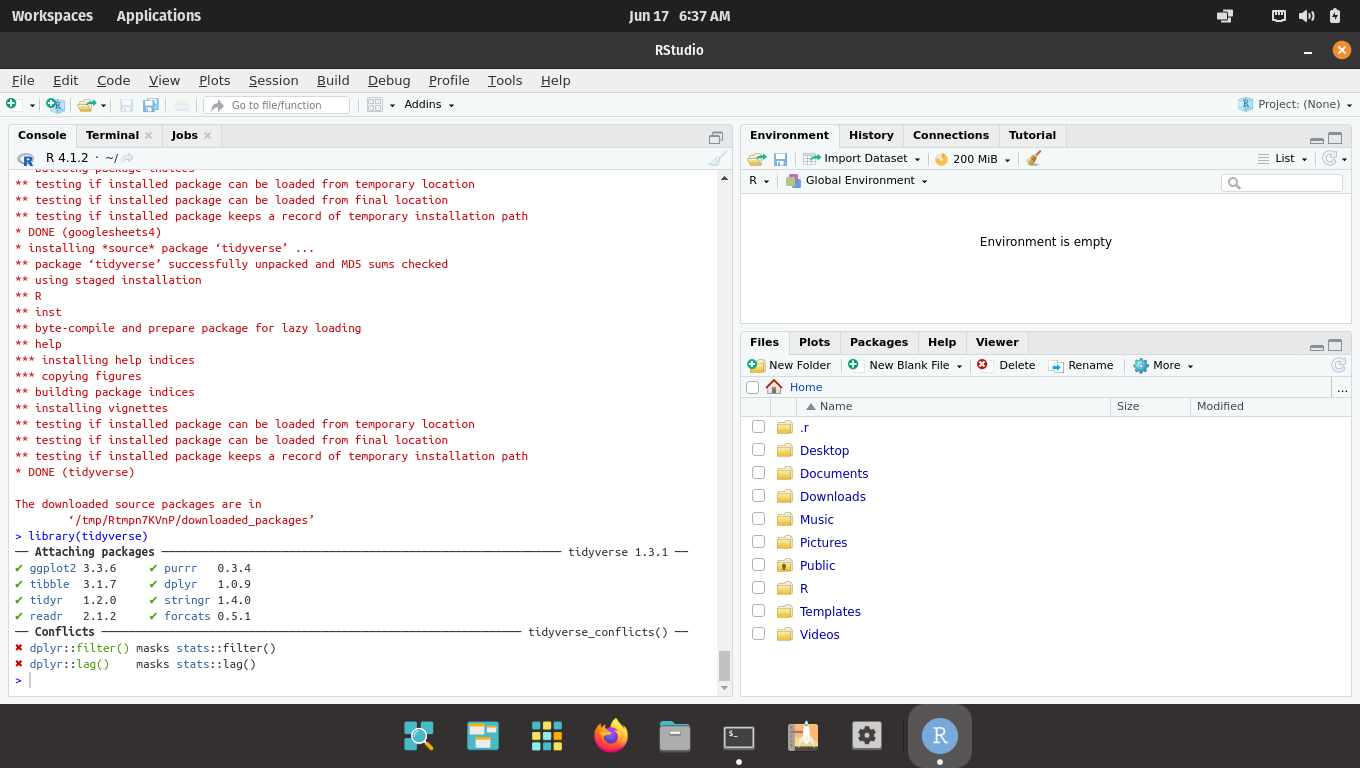Screen dimensions: 1360x768
Task: Click the Delete button in Files pane
Action: [x=1006, y=366]
